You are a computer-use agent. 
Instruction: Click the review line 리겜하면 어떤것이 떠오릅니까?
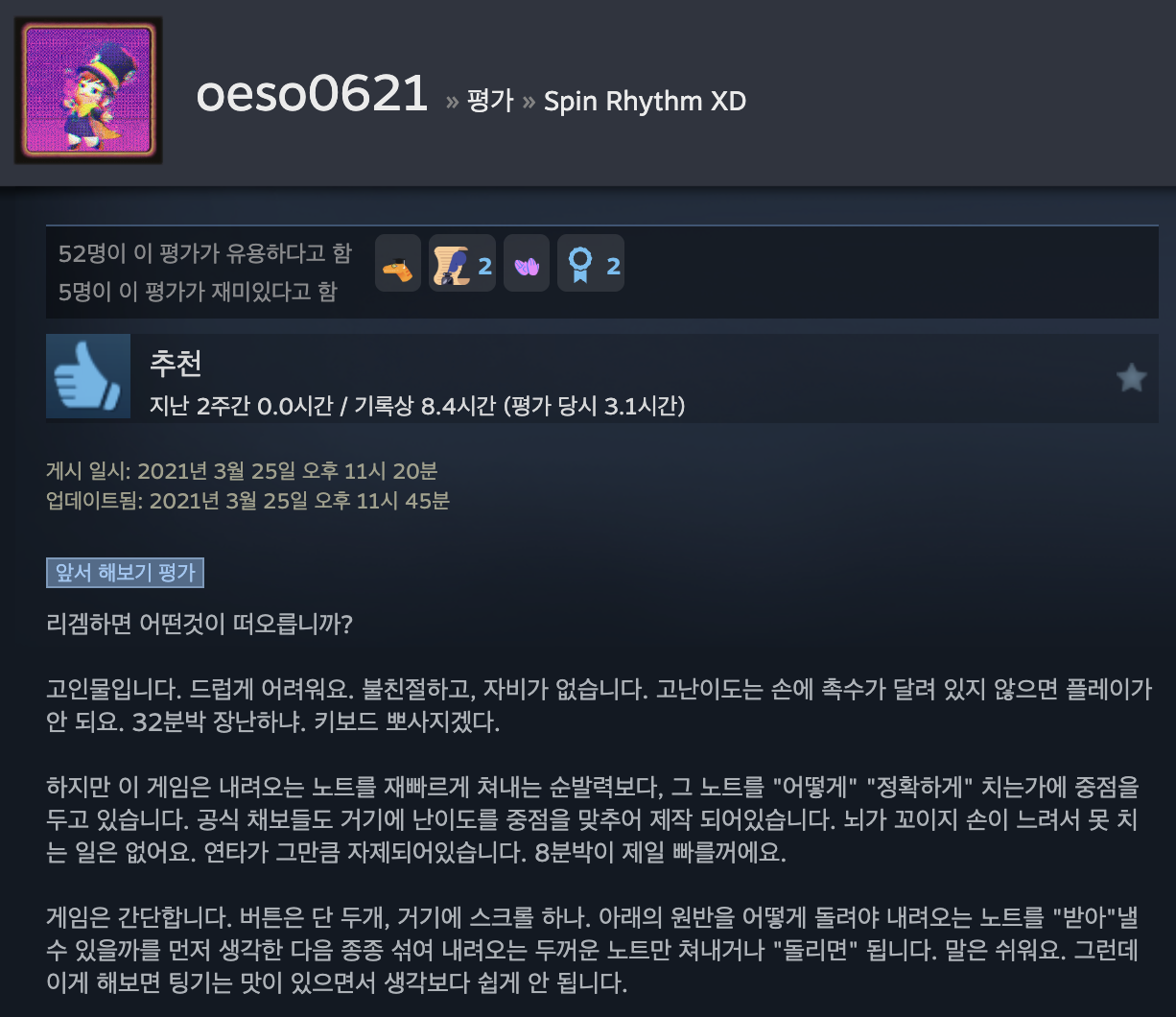[x=200, y=625]
